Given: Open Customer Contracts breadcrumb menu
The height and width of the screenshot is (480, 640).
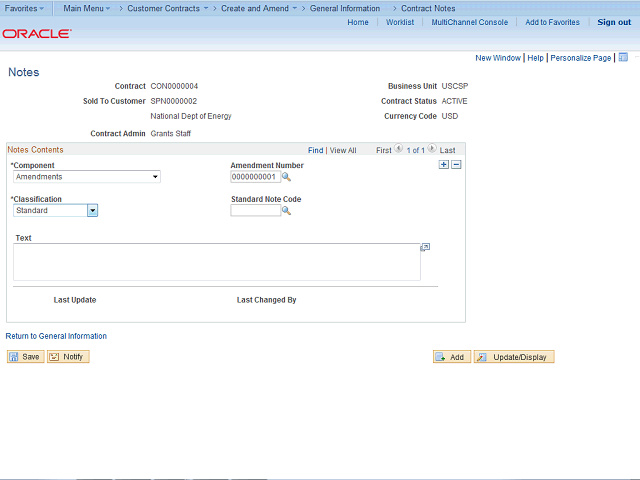Looking at the screenshot, I should pyautogui.click(x=168, y=8).
